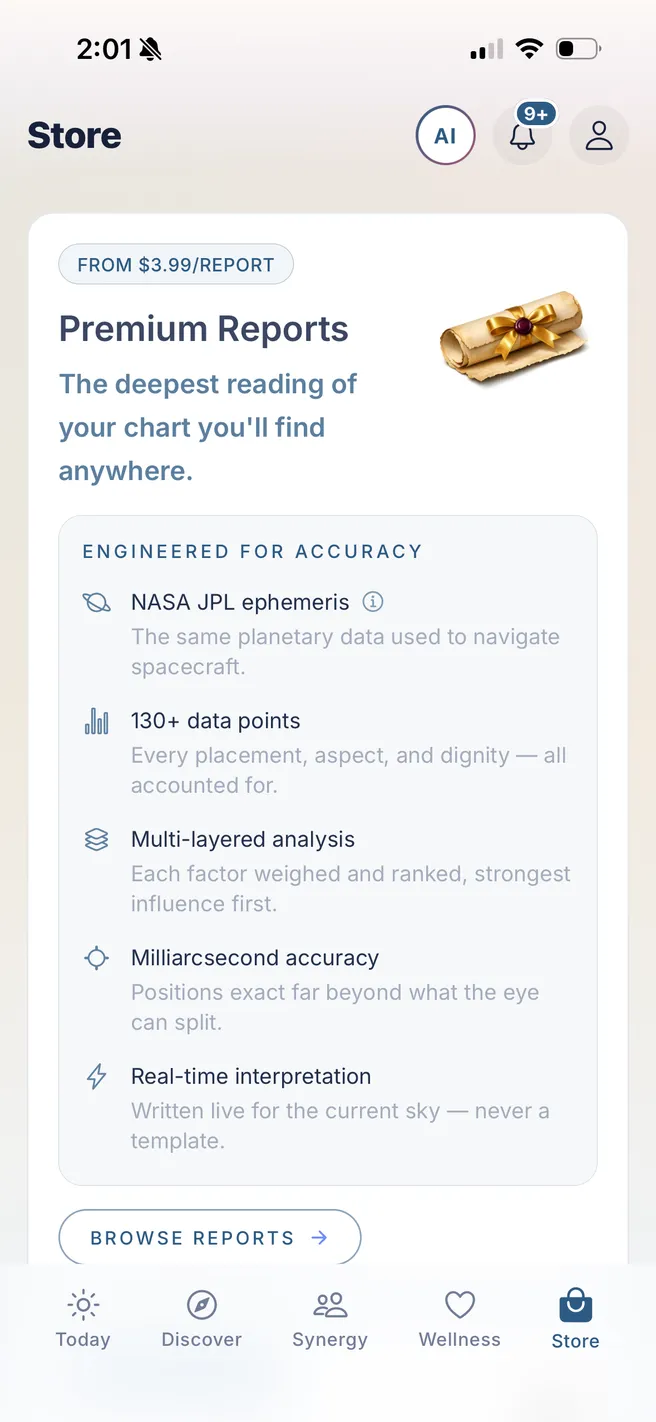The height and width of the screenshot is (1422, 656).
Task: Tap the Browse Reports button
Action: pos(210,1237)
